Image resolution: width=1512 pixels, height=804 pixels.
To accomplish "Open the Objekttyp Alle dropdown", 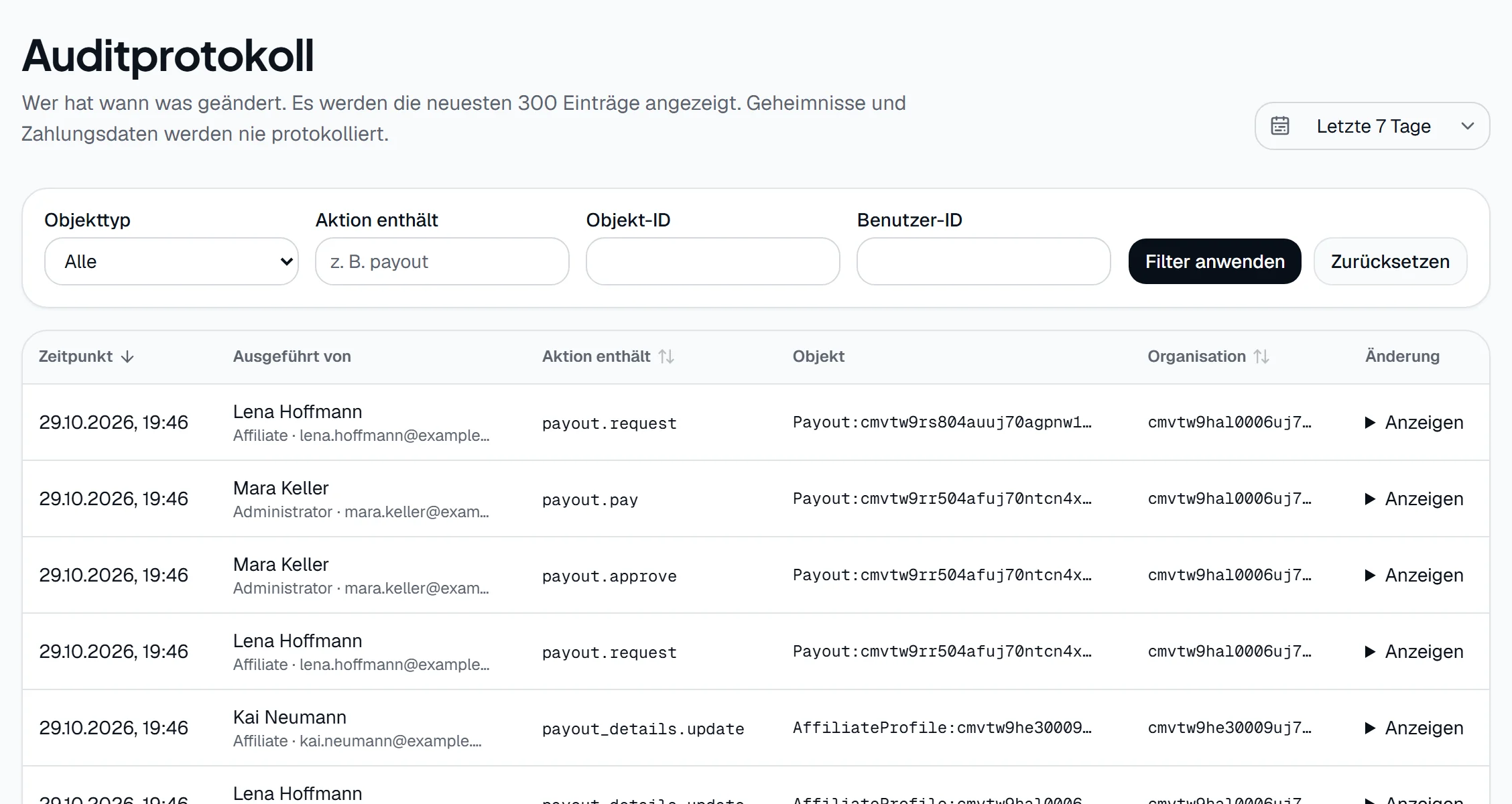I will (x=172, y=261).
